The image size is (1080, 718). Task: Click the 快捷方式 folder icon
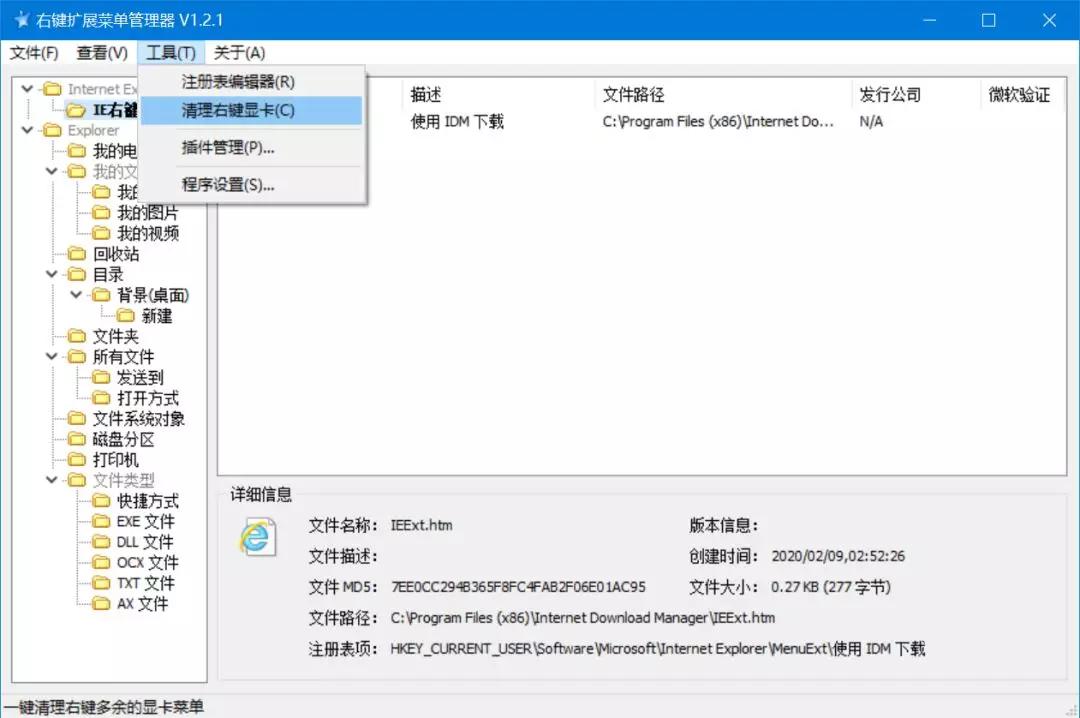(101, 501)
